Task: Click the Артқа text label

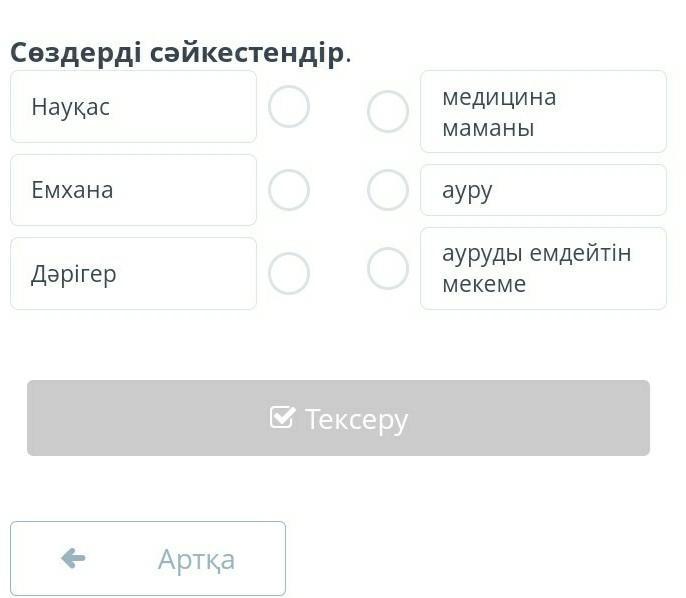Action: point(196,559)
